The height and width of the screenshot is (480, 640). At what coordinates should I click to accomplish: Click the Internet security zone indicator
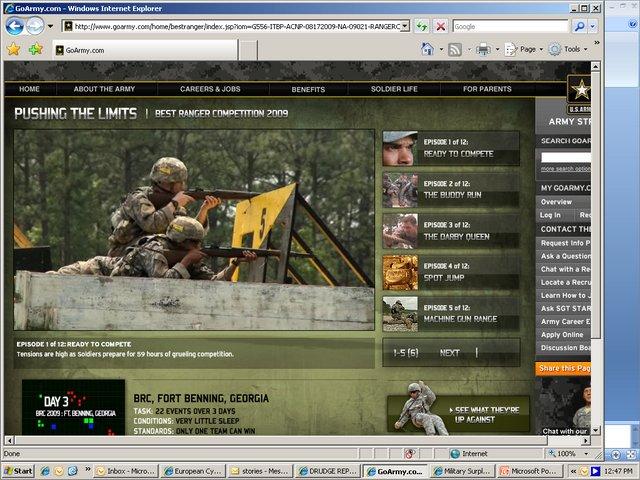[469, 453]
